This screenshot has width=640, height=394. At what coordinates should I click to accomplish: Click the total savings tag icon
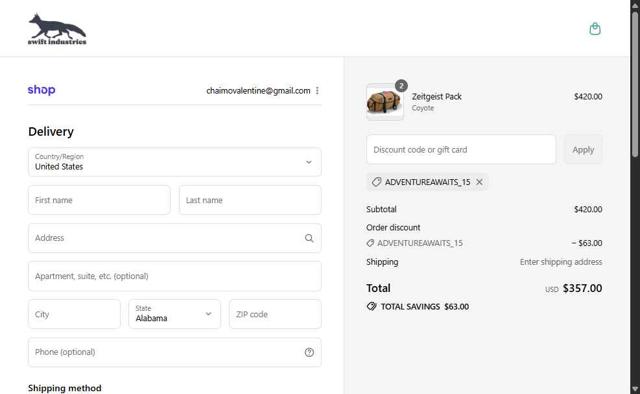click(371, 306)
